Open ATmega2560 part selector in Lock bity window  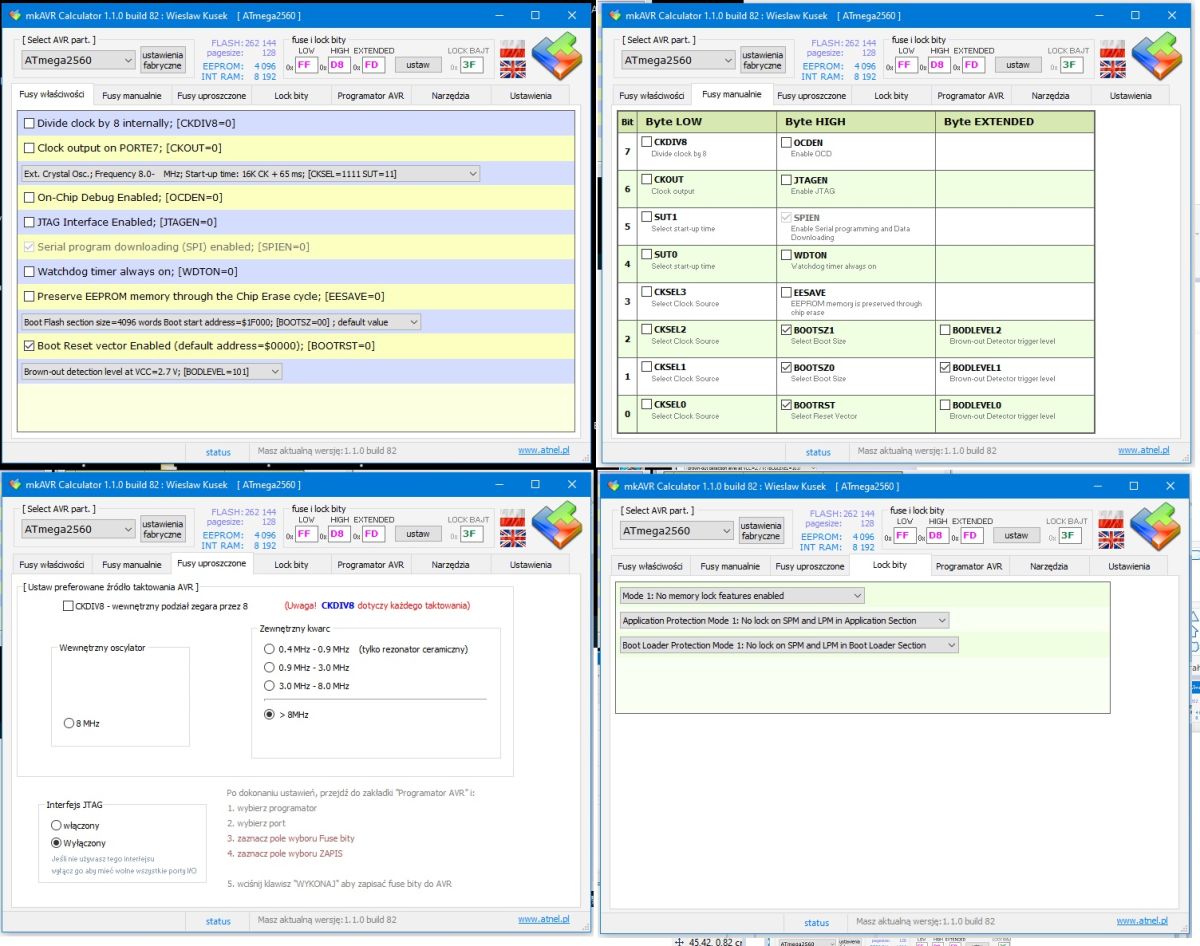[x=675, y=531]
